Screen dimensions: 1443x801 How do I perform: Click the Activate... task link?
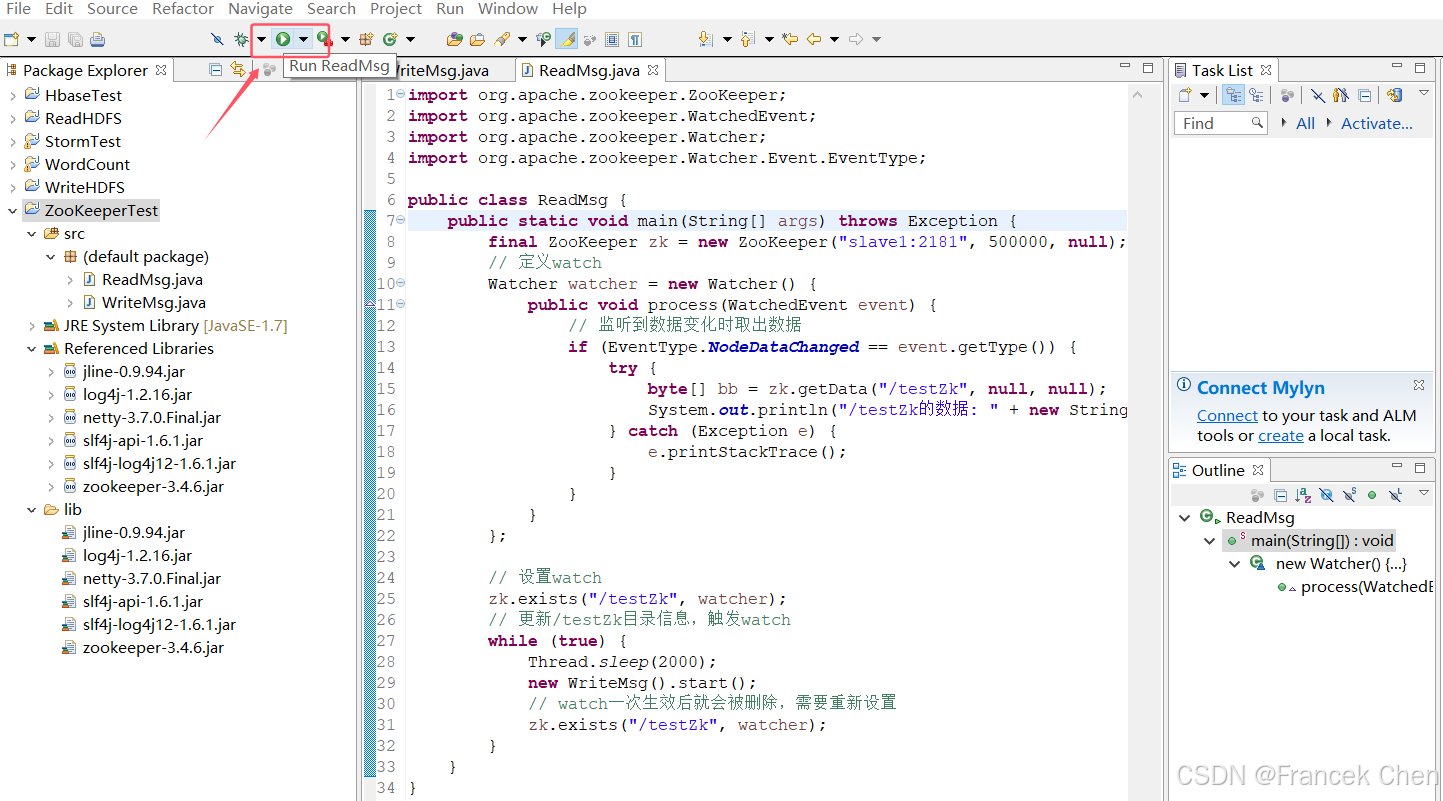[x=1377, y=124]
